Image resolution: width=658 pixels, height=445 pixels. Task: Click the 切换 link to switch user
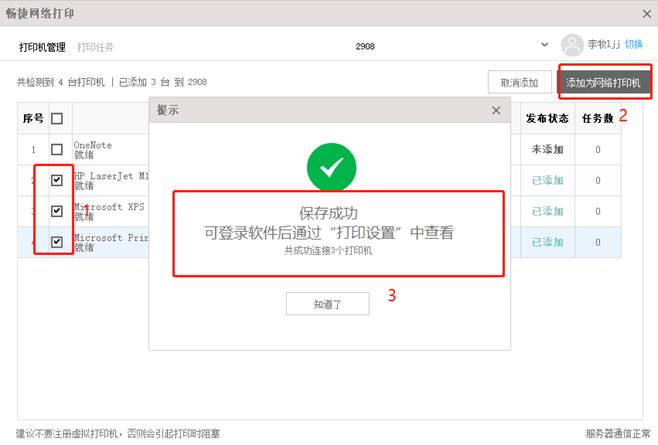pos(634,45)
